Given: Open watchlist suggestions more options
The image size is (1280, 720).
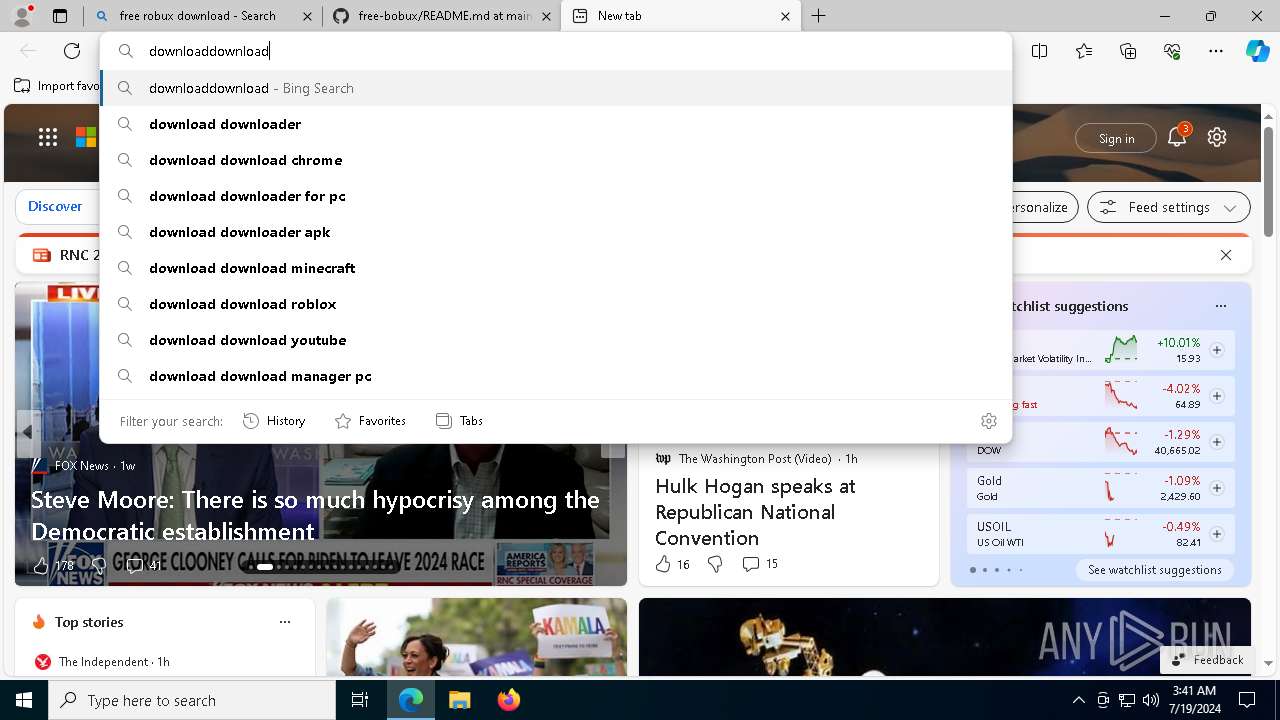Looking at the screenshot, I should click(x=1220, y=306).
